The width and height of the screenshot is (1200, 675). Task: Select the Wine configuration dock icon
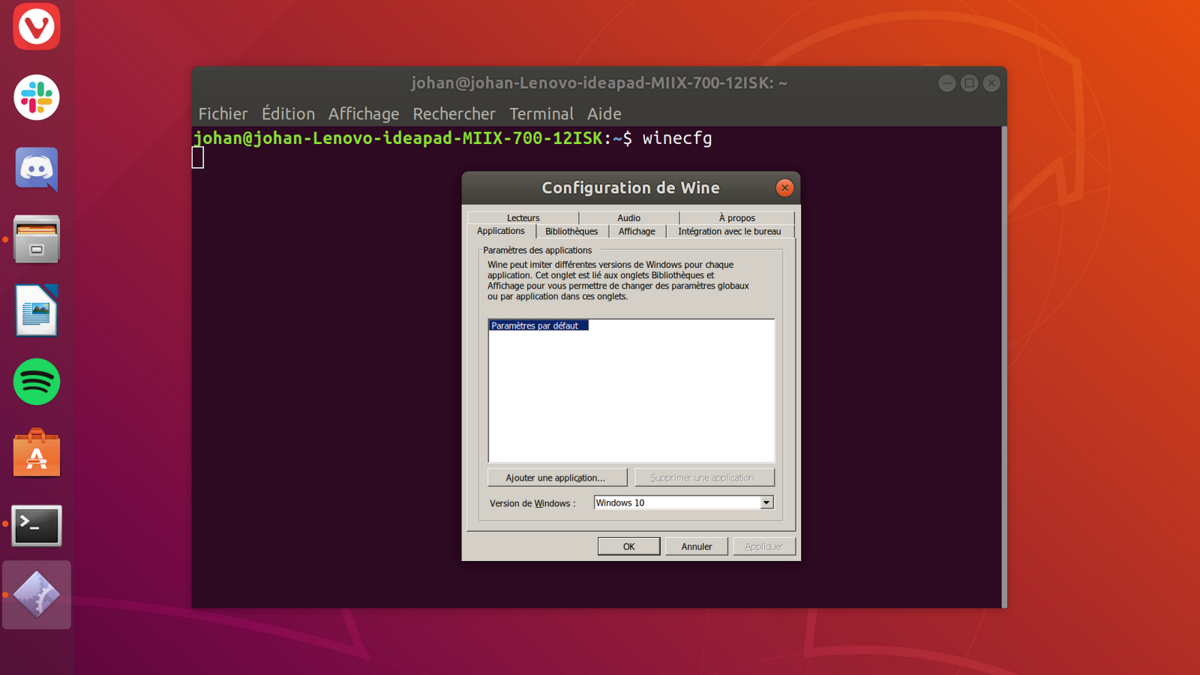click(37, 595)
